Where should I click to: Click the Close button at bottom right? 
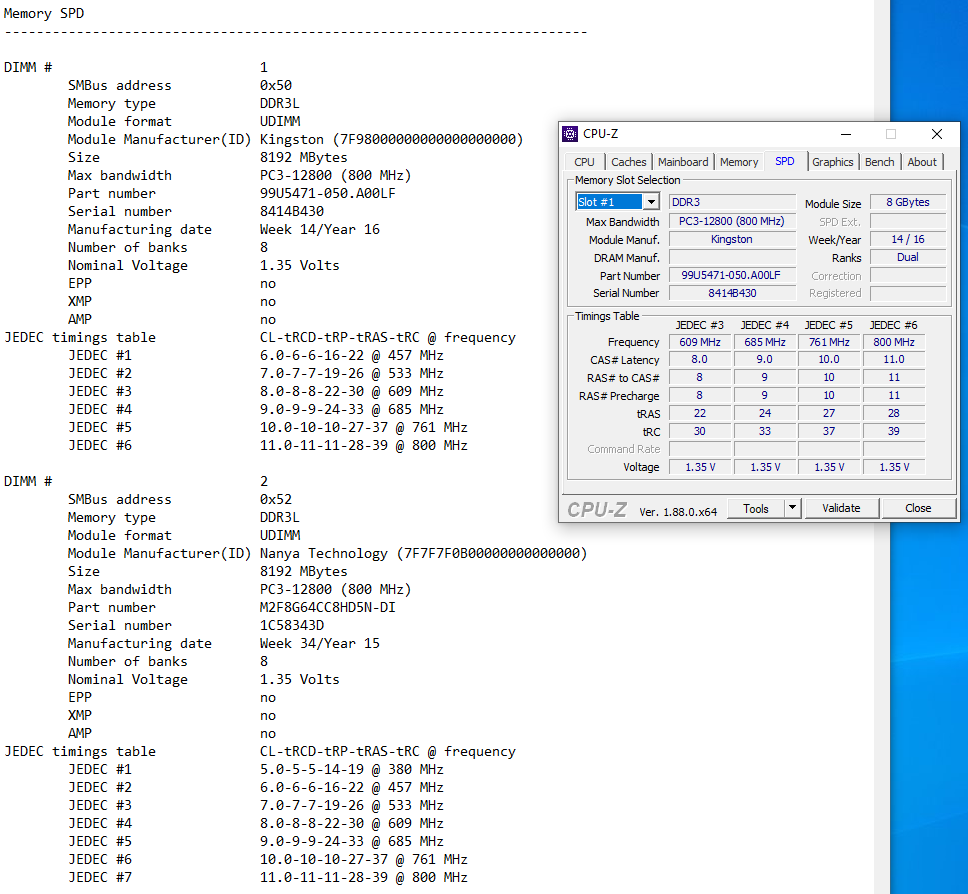918,508
